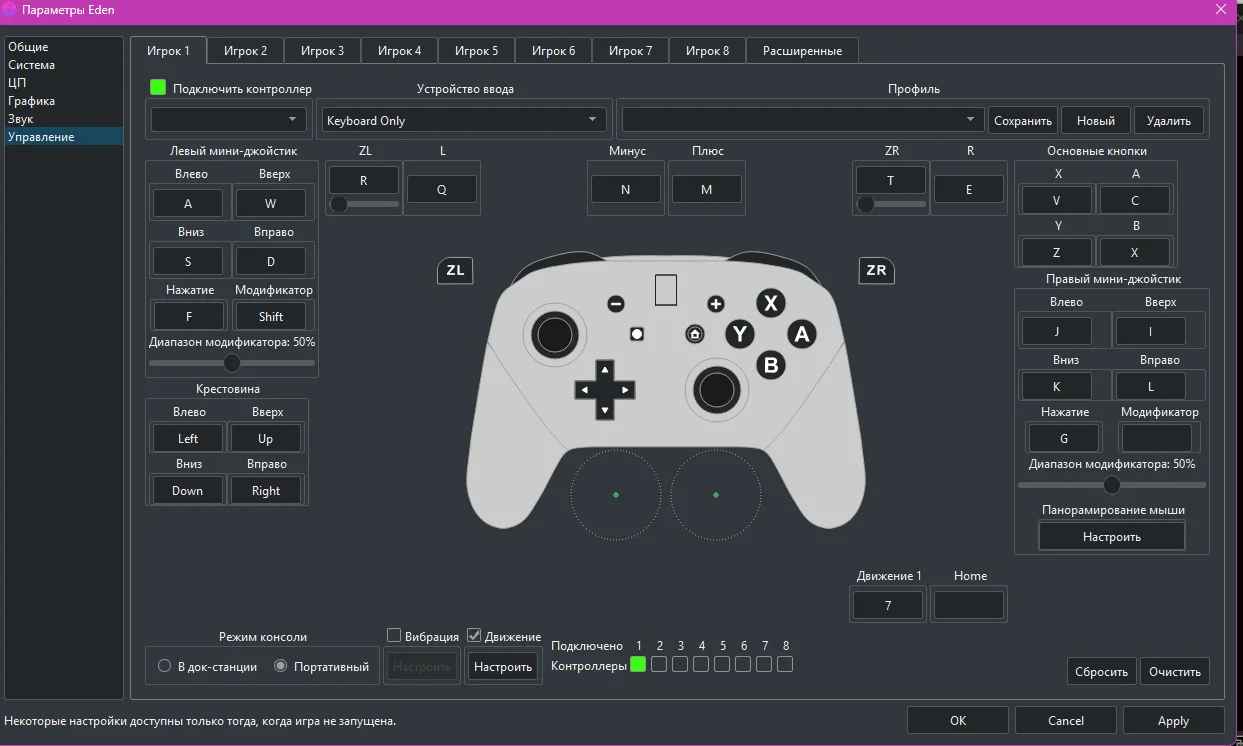Click the ZR trigger icon beside controller

coord(876,271)
